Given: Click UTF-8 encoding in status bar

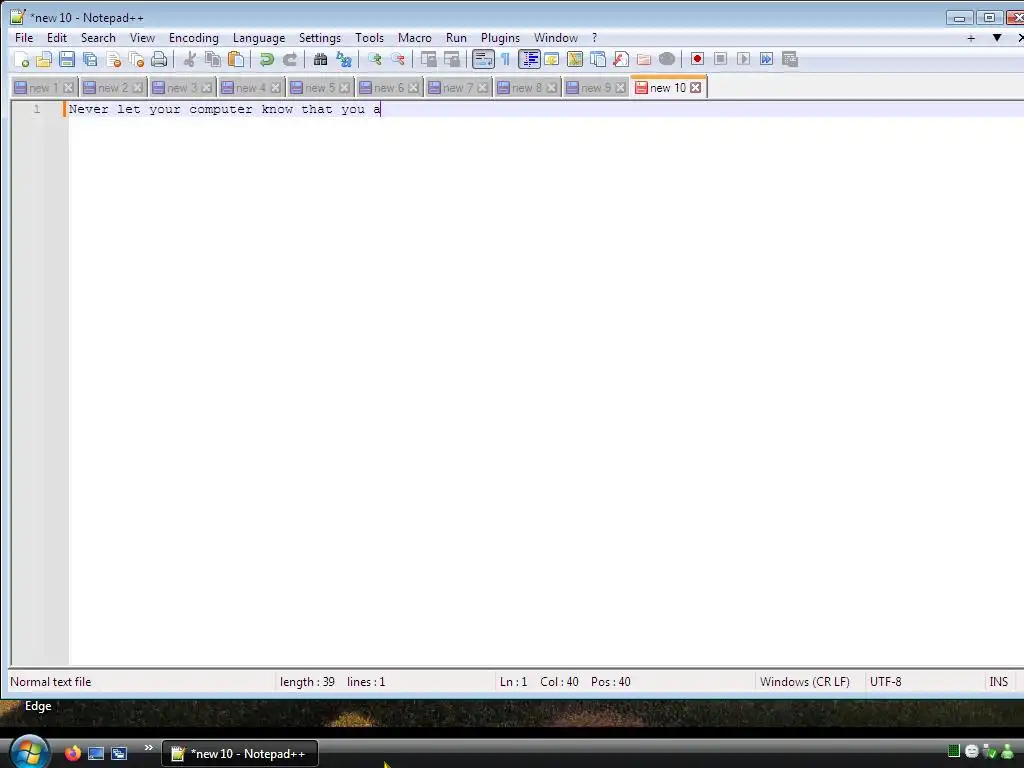Looking at the screenshot, I should coord(886,682).
